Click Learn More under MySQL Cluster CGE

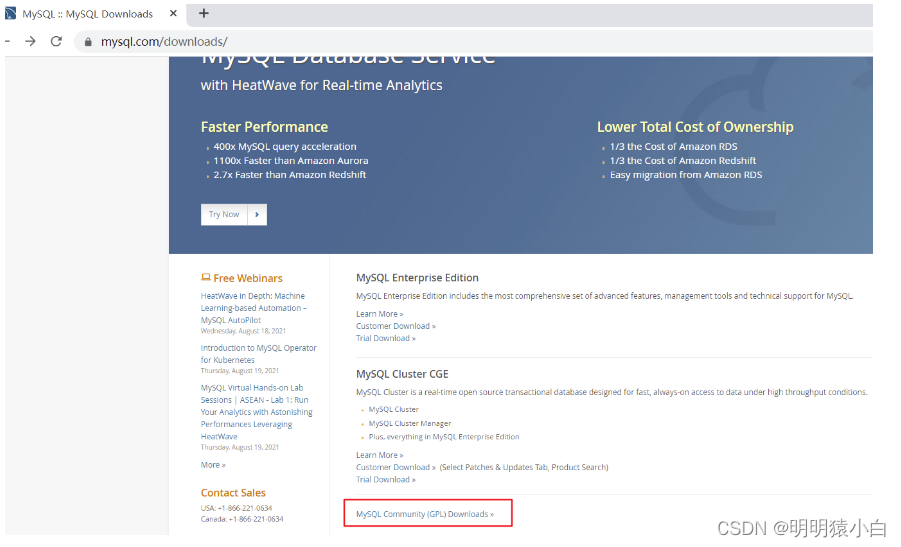(x=380, y=455)
